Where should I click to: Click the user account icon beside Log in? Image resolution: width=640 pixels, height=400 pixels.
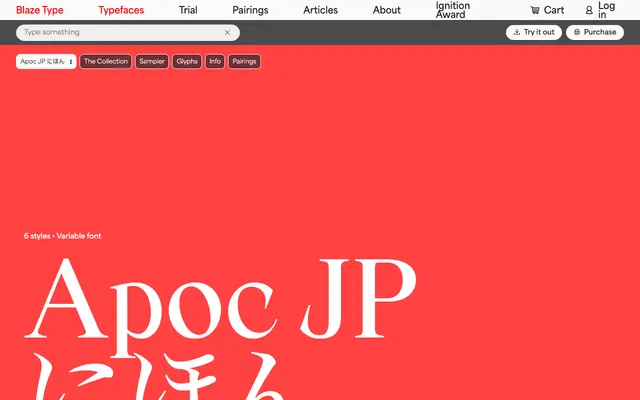(x=589, y=10)
